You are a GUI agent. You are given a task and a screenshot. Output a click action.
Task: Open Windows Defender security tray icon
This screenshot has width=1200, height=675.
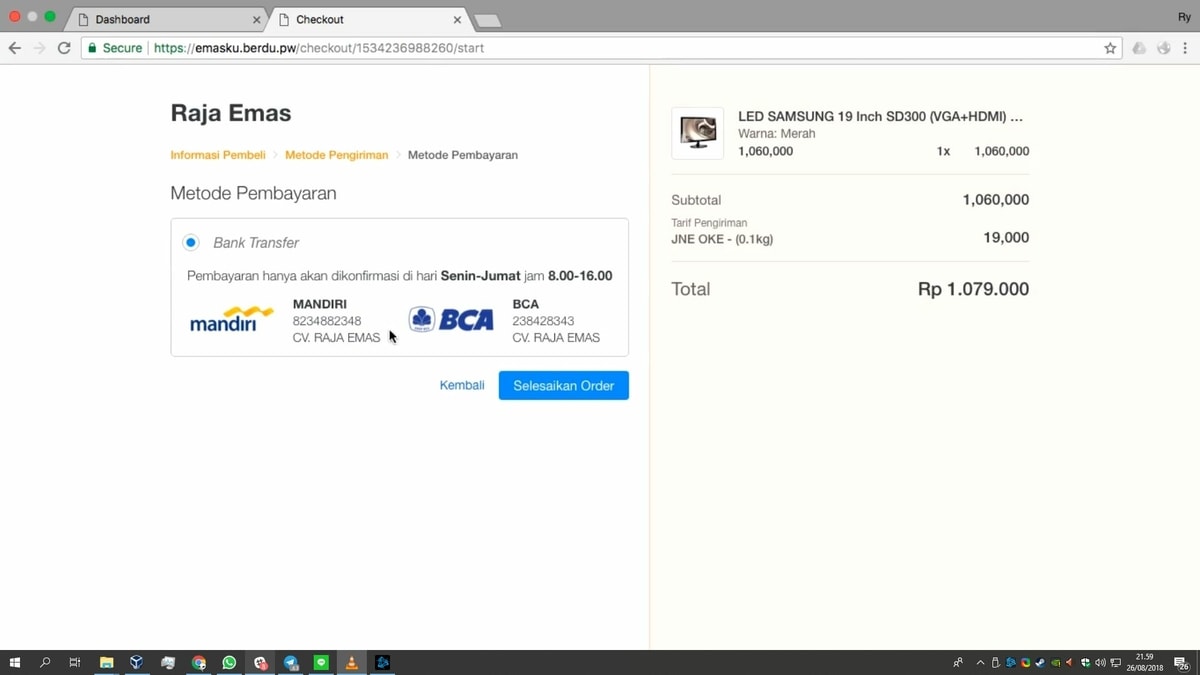click(x=1085, y=663)
